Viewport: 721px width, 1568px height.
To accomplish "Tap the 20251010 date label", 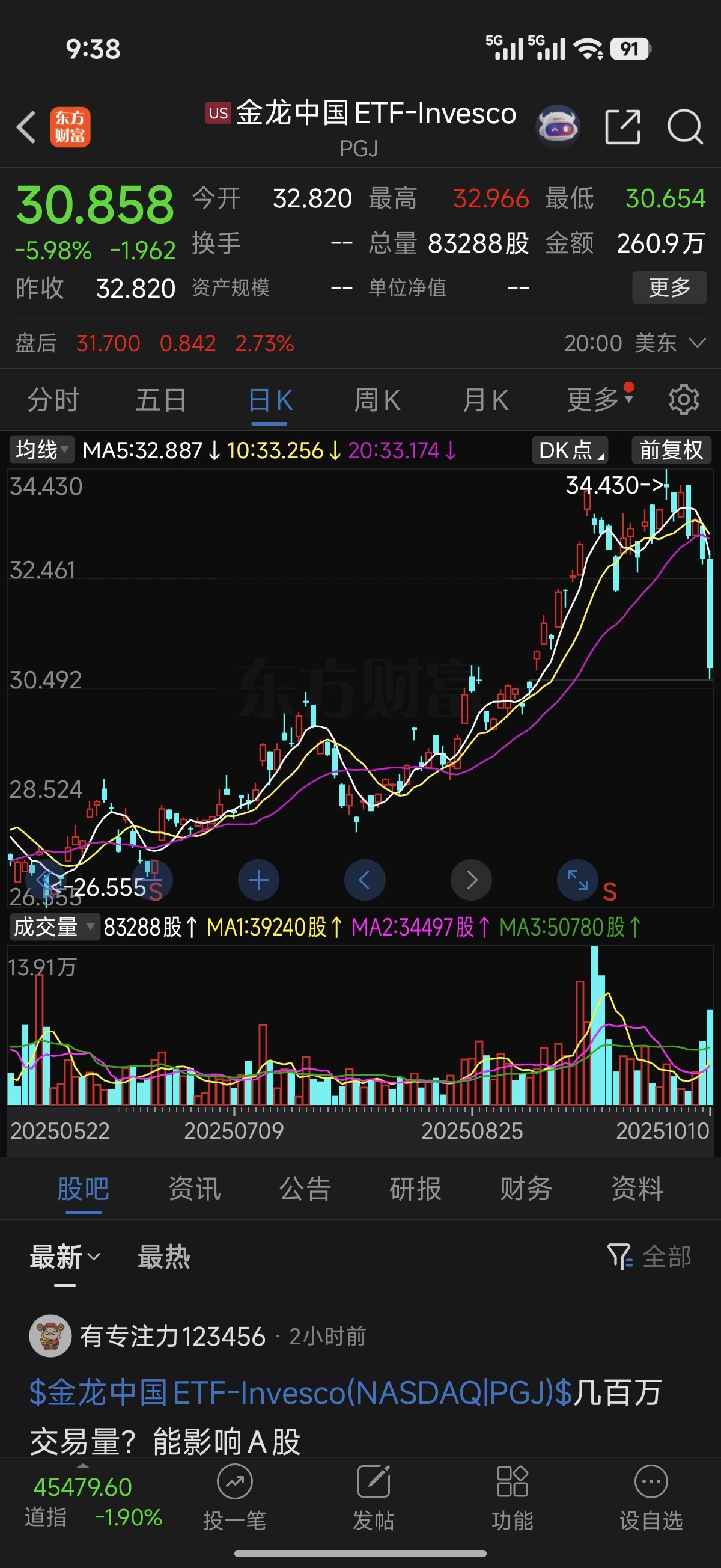I will [663, 1130].
